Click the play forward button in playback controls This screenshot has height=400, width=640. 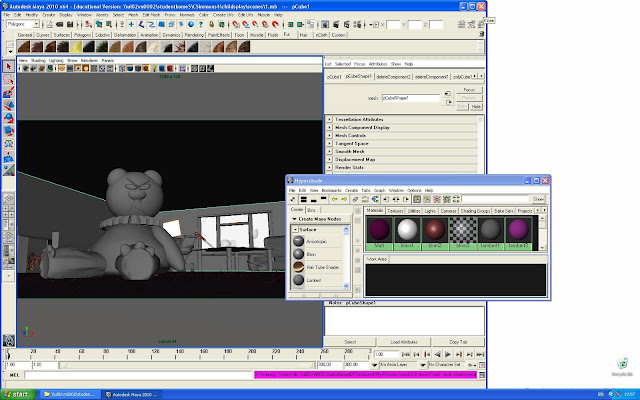pos(448,354)
